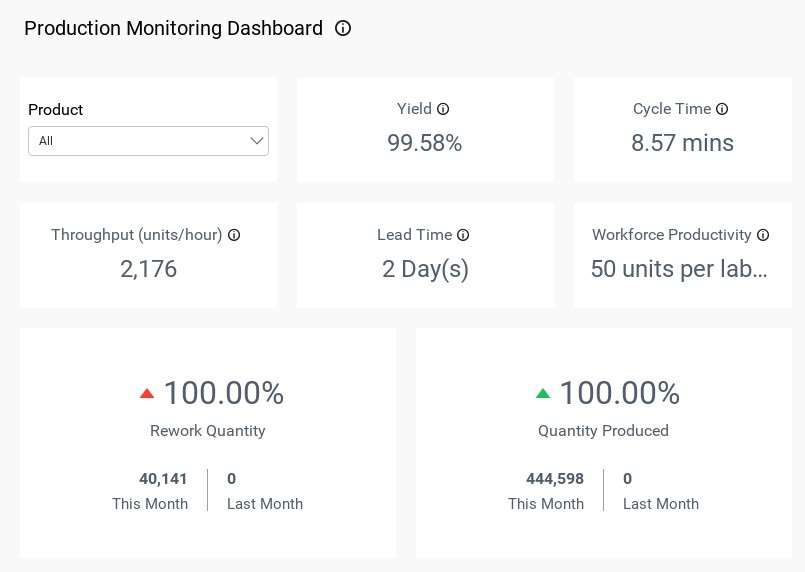Click the Cycle Time info icon
This screenshot has width=805, height=572.
point(722,109)
